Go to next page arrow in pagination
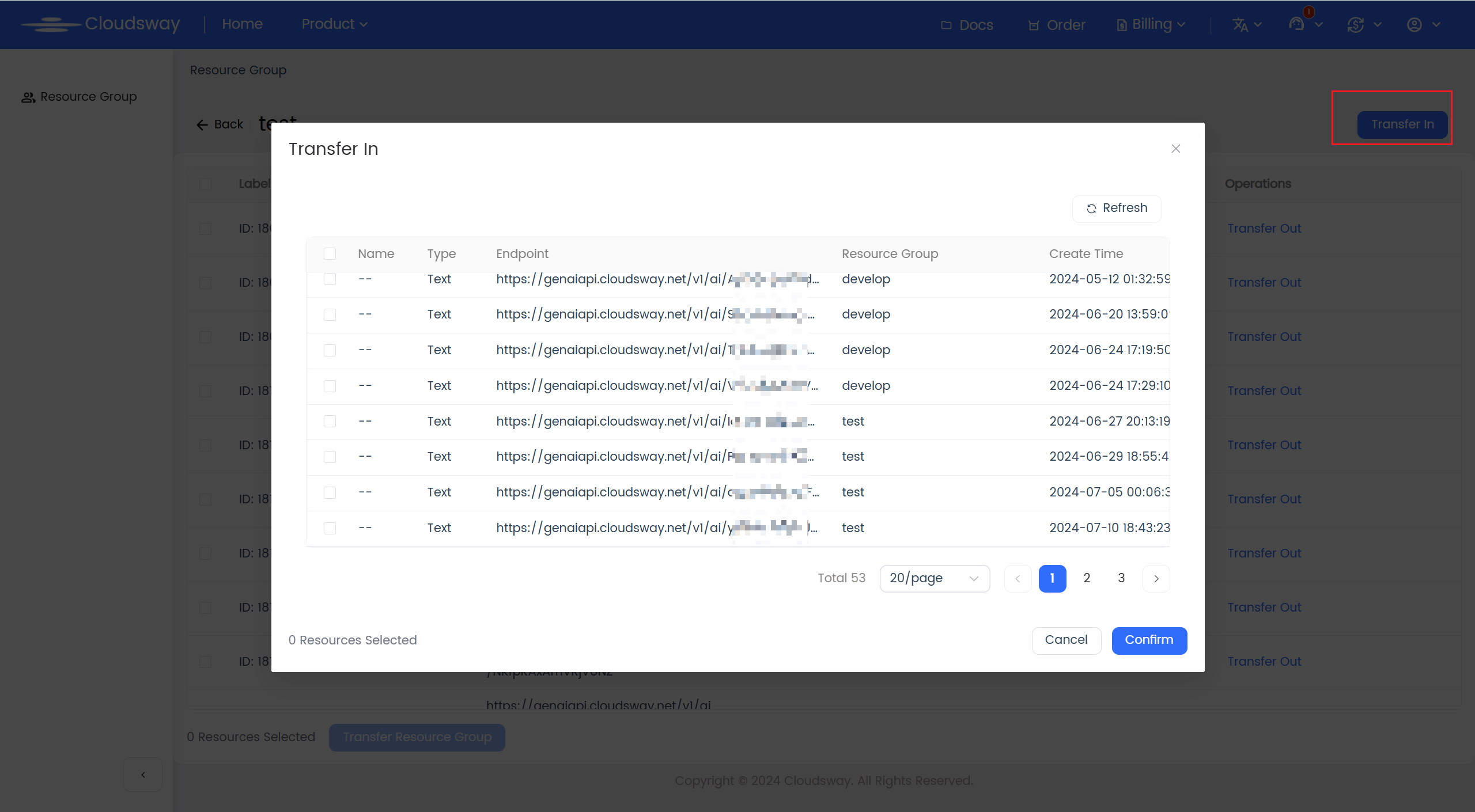Image resolution: width=1475 pixels, height=812 pixels. (1156, 578)
